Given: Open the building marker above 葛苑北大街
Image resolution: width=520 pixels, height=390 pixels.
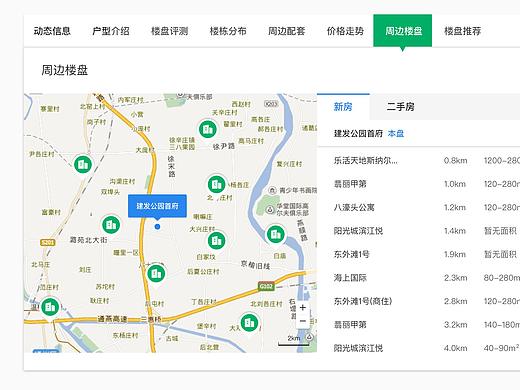Looking at the screenshot, I should coord(111,225).
